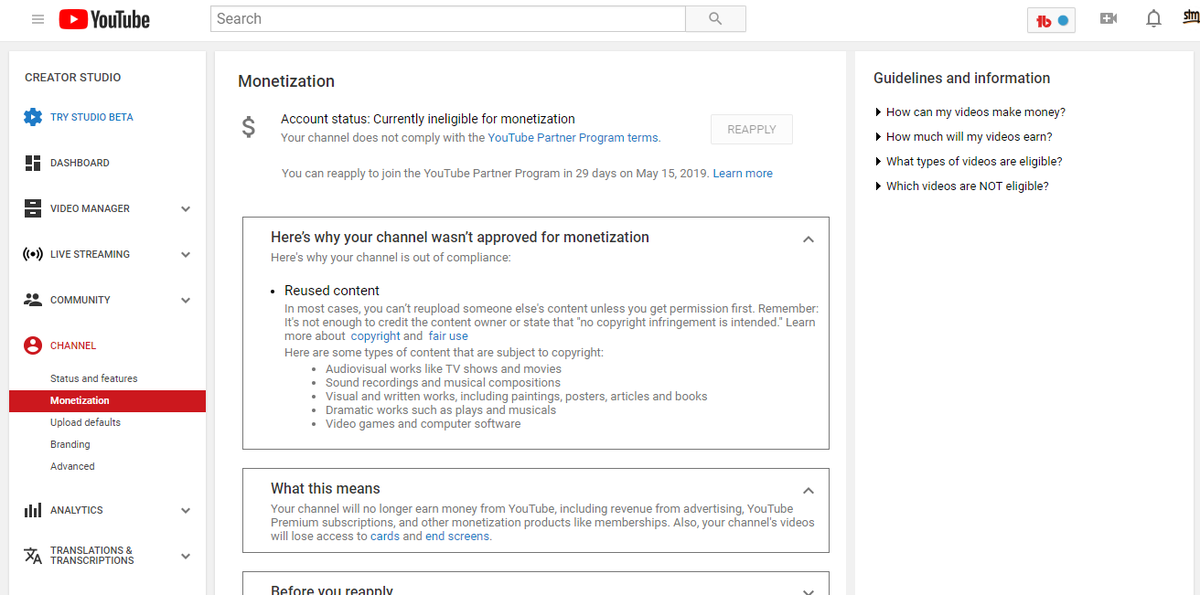Screen dimensions: 1200x595
Task: Open Video Manager menu item
Action: pos(90,209)
